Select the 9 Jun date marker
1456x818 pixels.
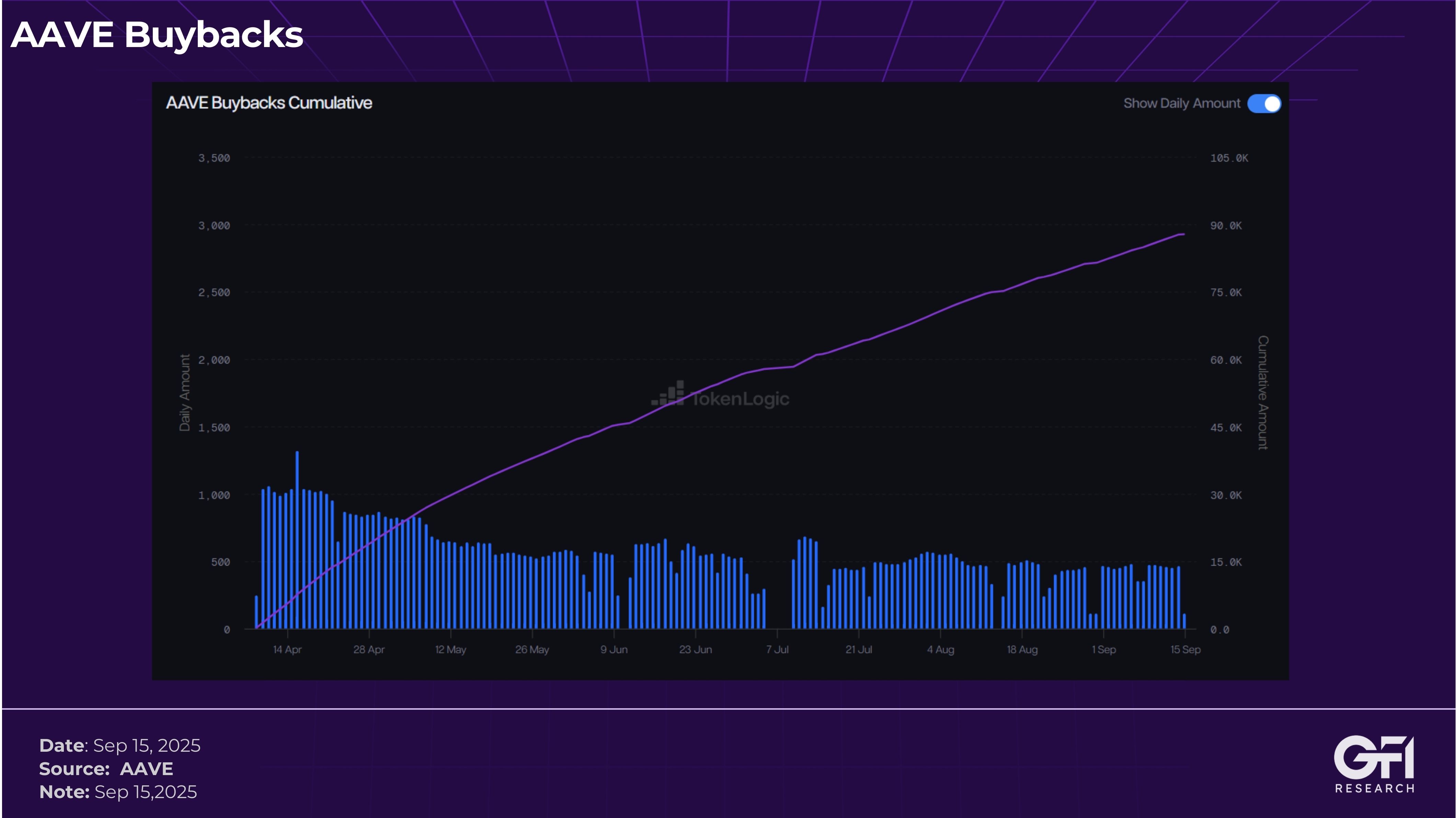614,649
